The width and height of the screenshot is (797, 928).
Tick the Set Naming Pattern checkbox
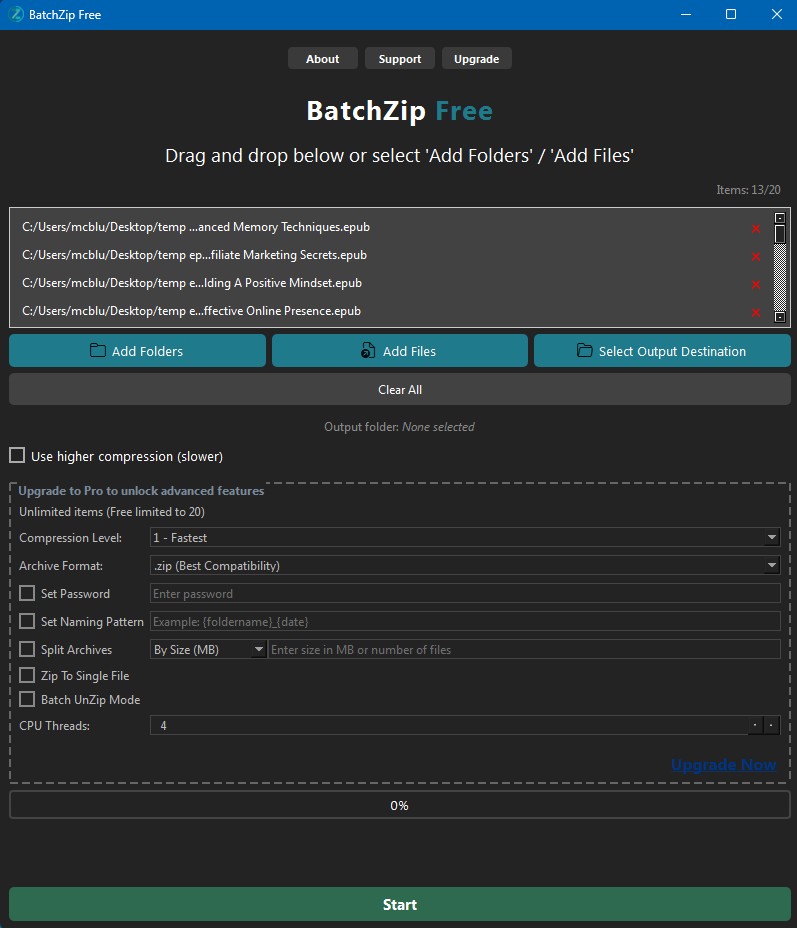pyautogui.click(x=27, y=621)
